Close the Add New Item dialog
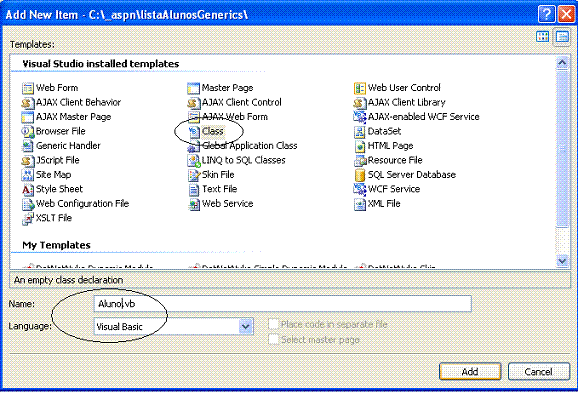Viewport: 578px width, 394px height. (x=567, y=14)
